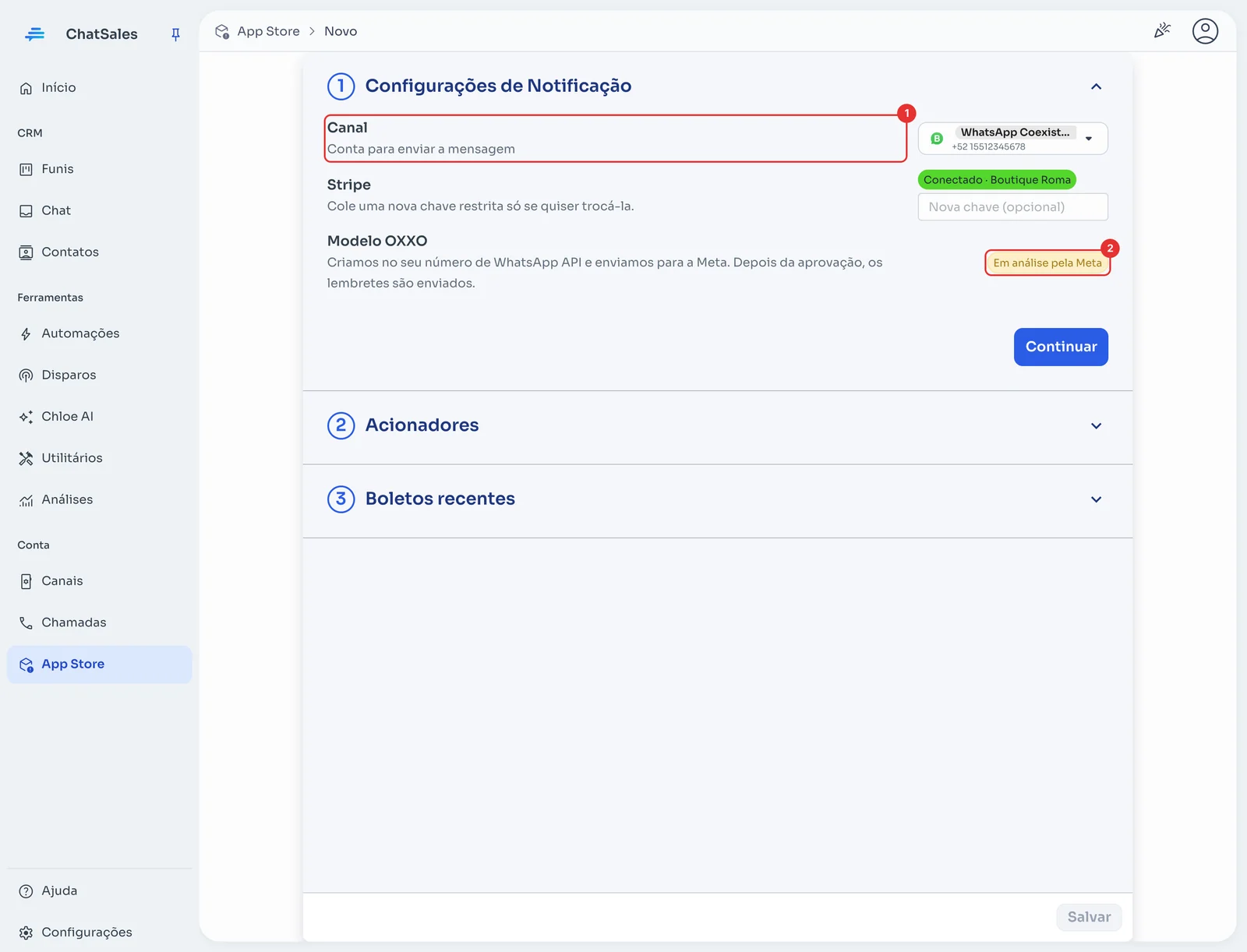Click the Automações lightning bolt icon
The height and width of the screenshot is (952, 1247).
(x=26, y=333)
